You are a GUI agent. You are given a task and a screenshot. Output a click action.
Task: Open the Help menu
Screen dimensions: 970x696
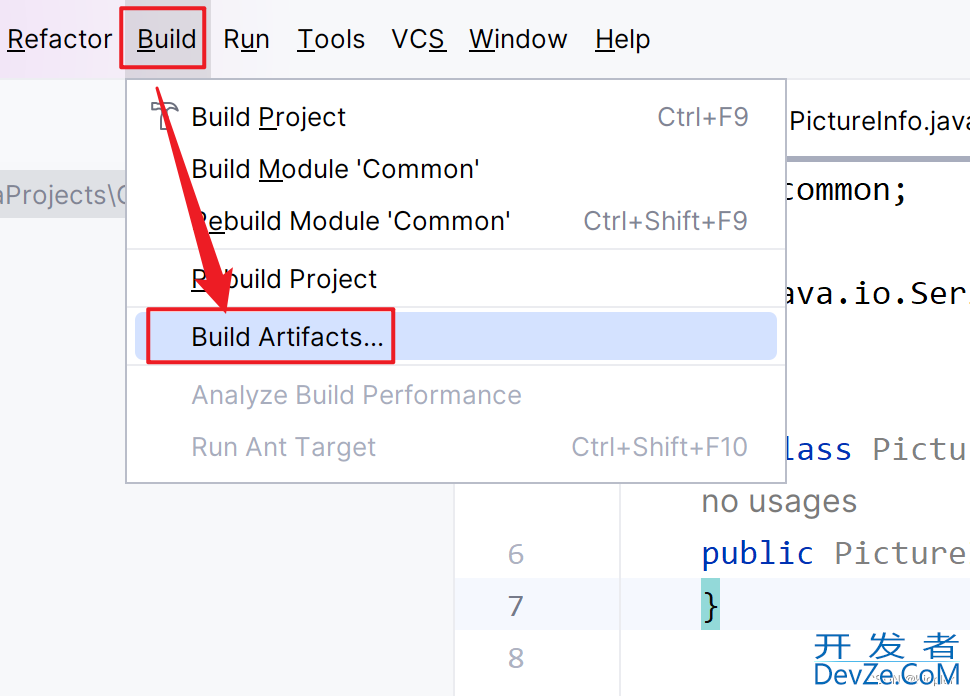(622, 39)
